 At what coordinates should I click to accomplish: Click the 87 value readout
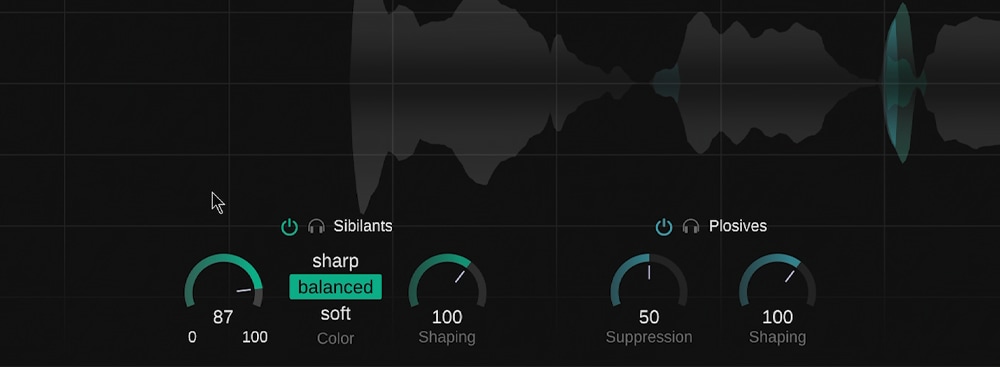coord(223,317)
